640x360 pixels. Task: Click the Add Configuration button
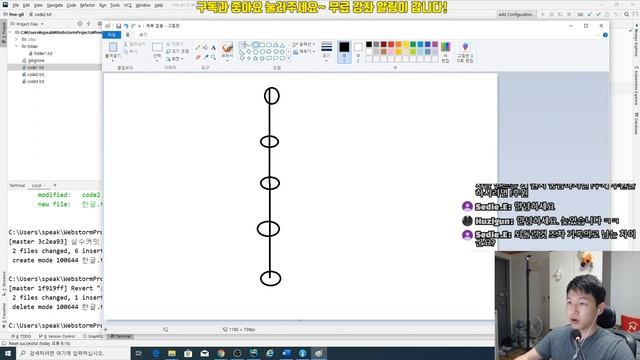pos(516,14)
